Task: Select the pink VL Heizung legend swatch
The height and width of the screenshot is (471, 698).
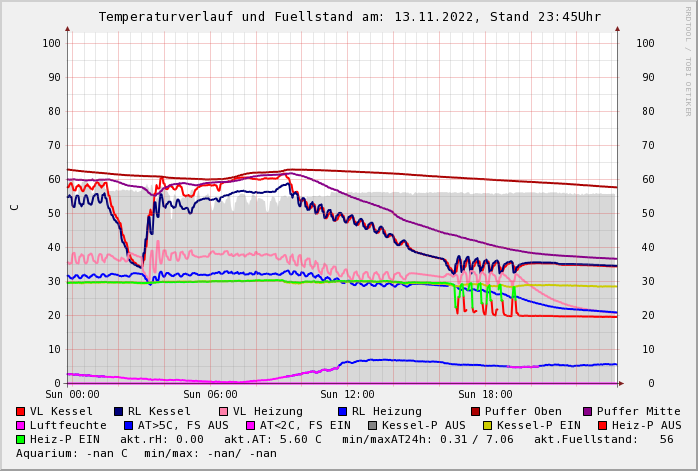Action: (x=223, y=412)
